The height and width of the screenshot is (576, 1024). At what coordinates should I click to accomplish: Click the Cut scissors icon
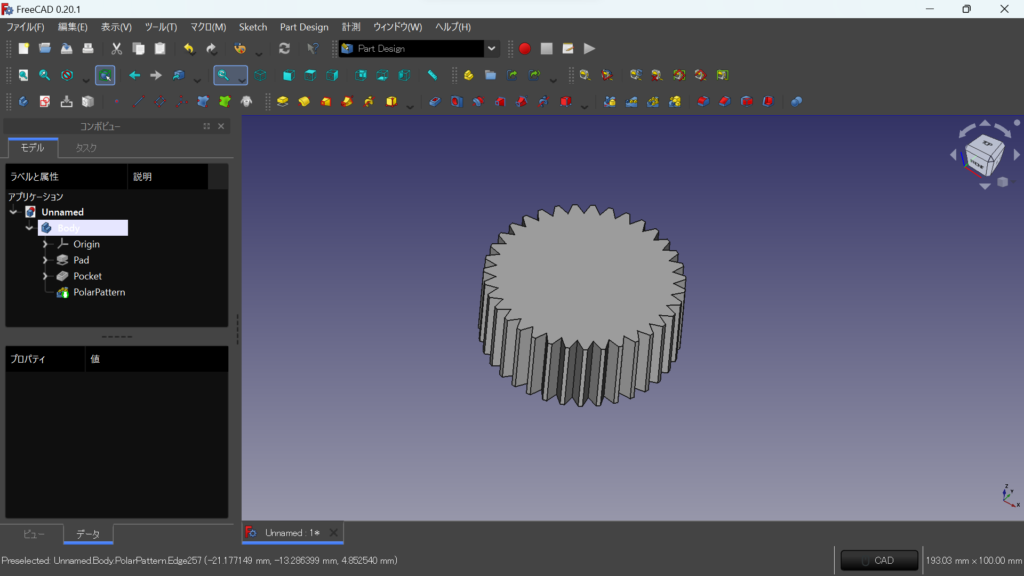[116, 49]
